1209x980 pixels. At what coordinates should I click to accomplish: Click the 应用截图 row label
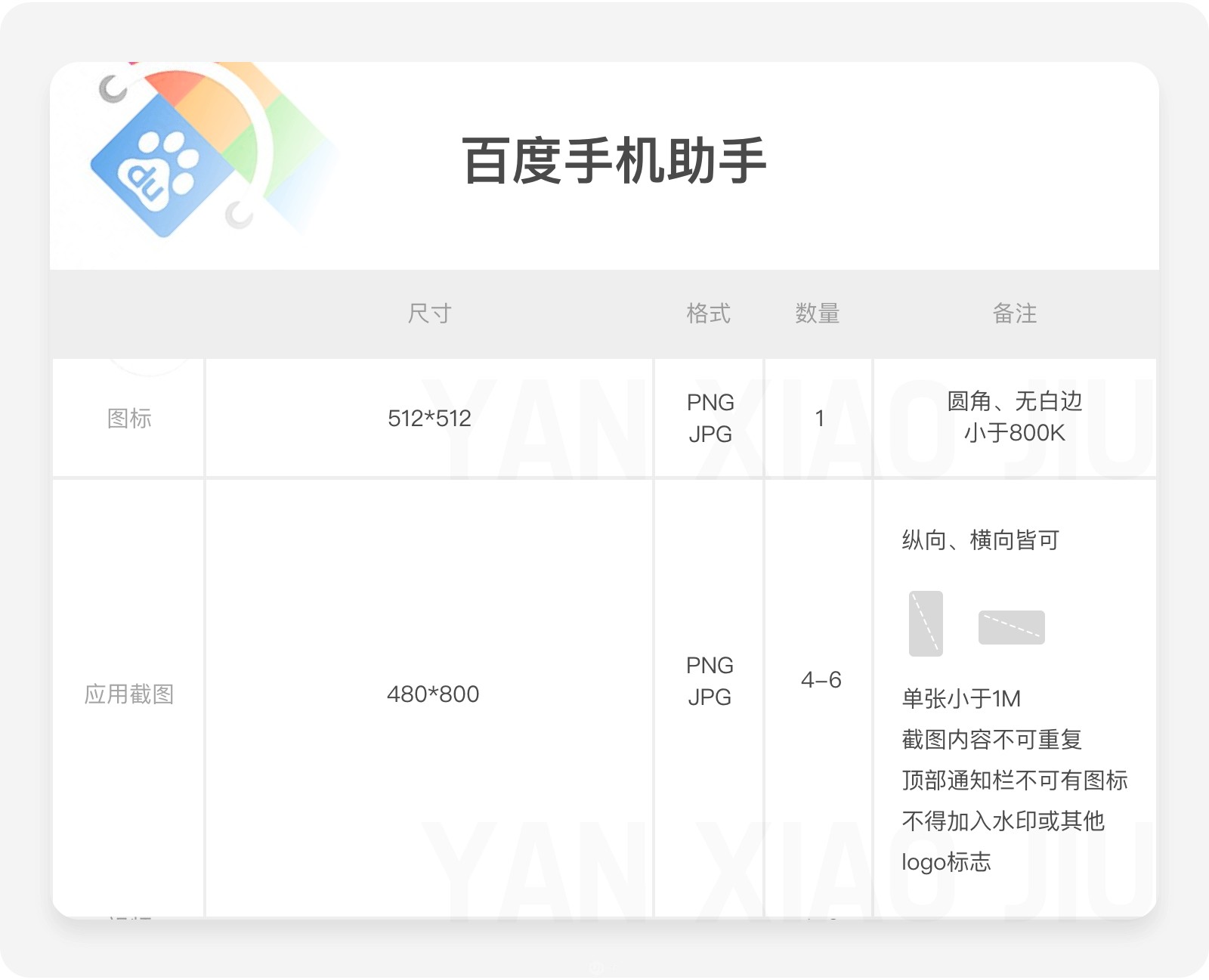129,694
